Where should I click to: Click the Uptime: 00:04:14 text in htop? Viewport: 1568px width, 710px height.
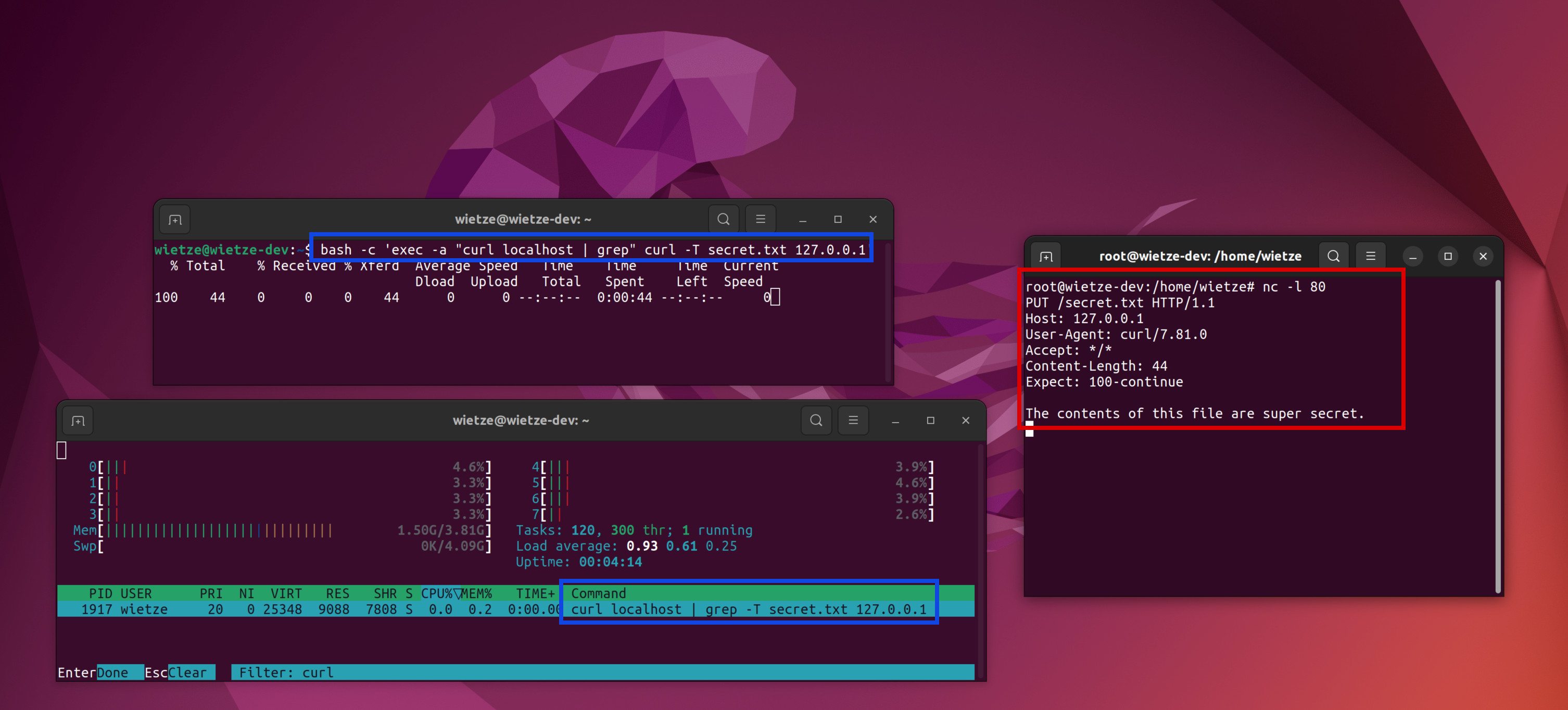579,562
